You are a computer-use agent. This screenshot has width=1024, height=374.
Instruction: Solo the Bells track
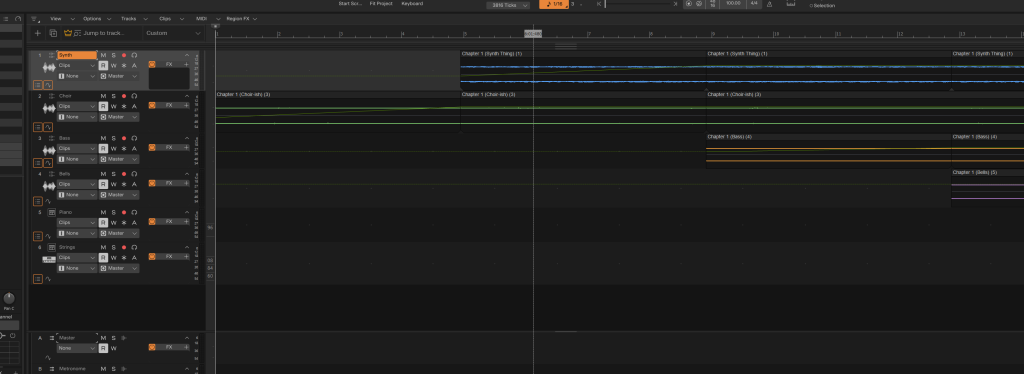tap(113, 174)
